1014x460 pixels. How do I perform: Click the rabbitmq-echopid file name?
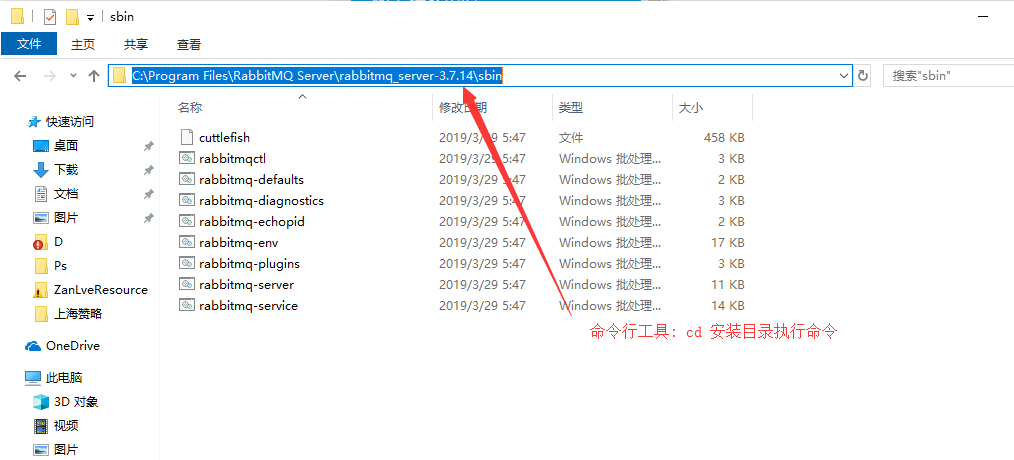(252, 221)
